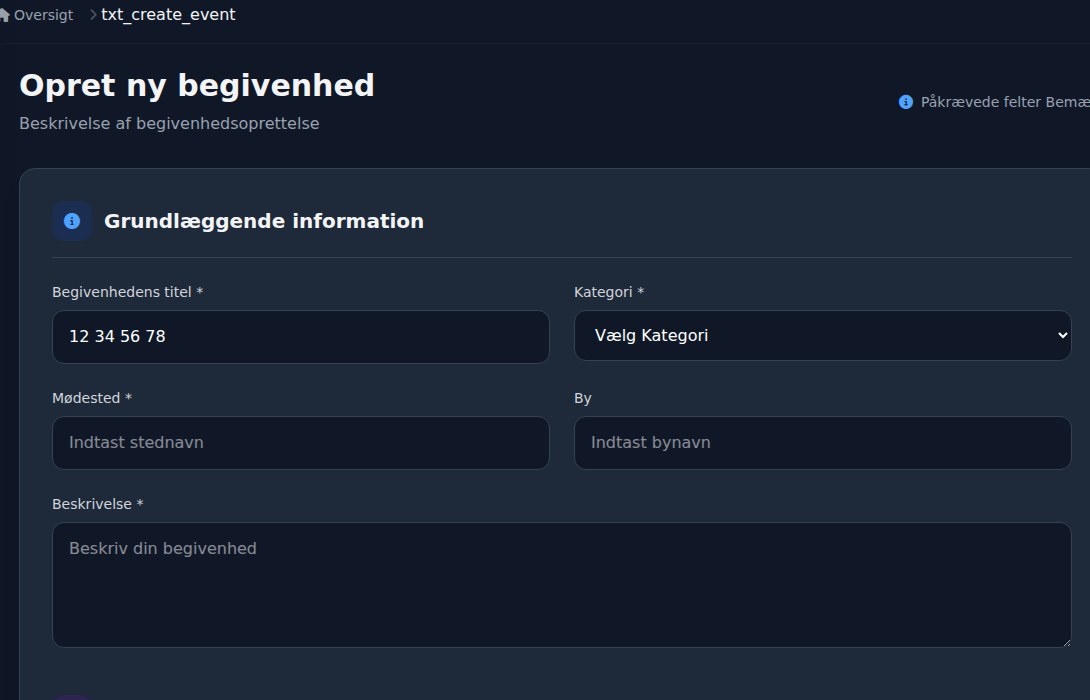1090x700 pixels.
Task: Select the txt_create_event breadcrumb
Action: [x=168, y=15]
